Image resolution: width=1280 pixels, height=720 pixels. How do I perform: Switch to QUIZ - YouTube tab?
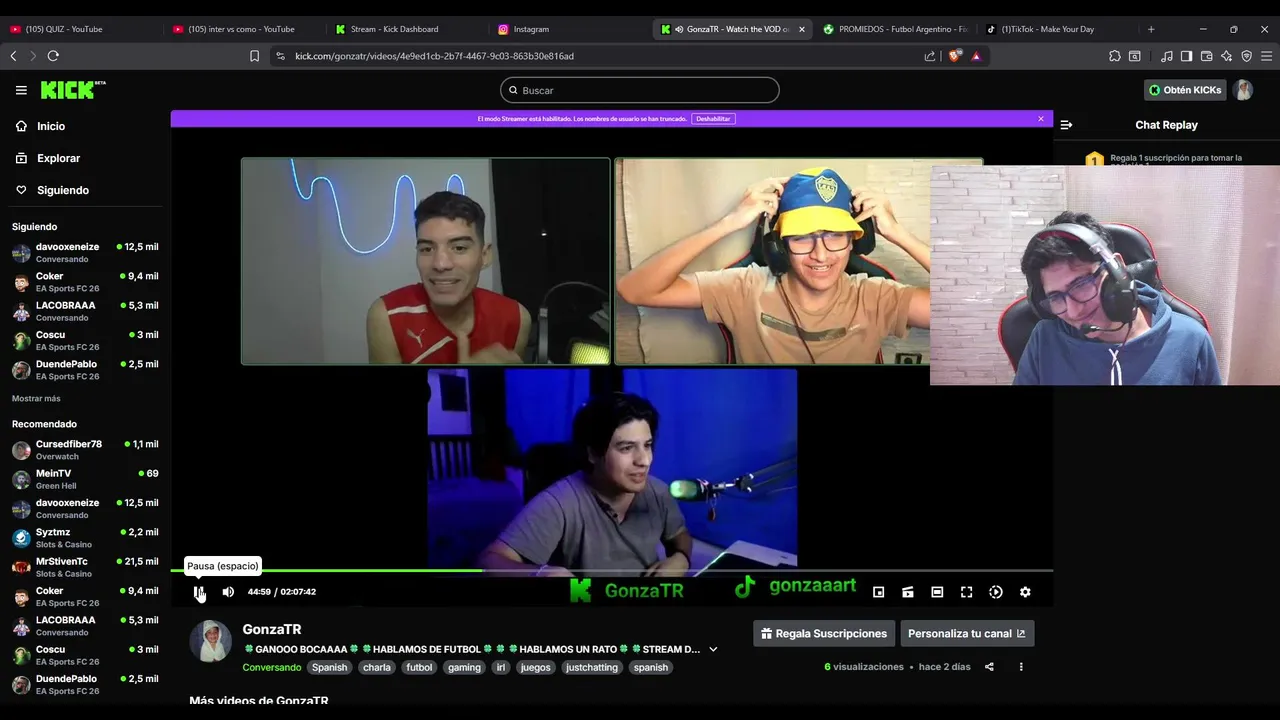tap(80, 29)
